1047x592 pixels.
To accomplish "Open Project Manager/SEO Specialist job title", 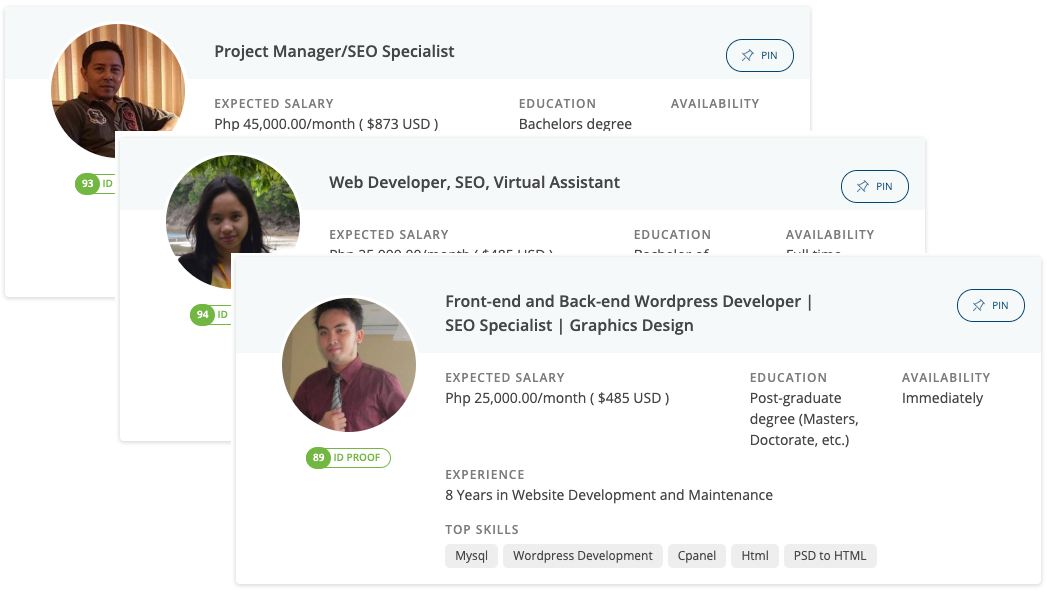I will pos(334,51).
